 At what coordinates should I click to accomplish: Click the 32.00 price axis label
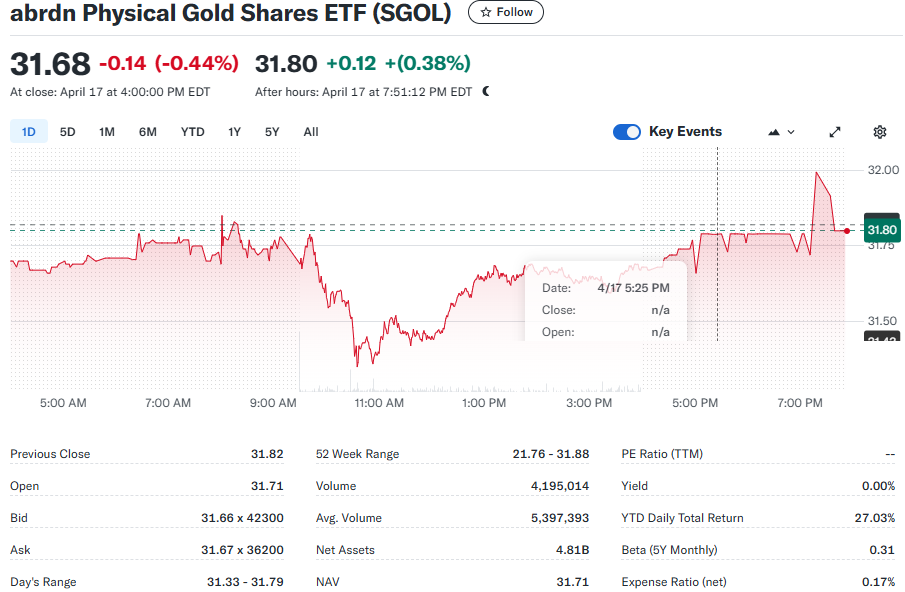coord(883,170)
